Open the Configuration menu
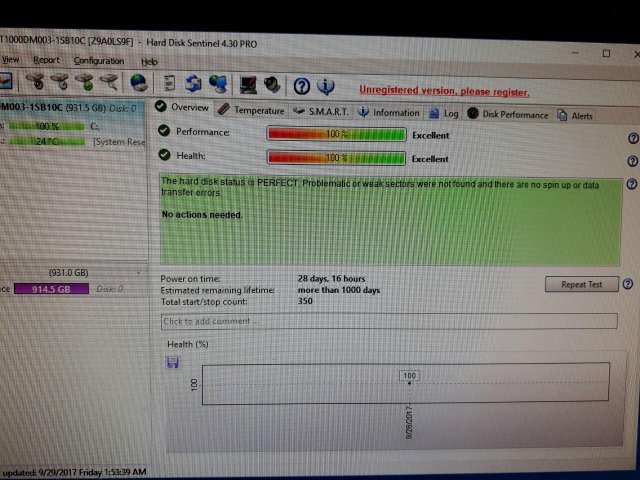Image resolution: width=640 pixels, height=480 pixels. click(99, 61)
